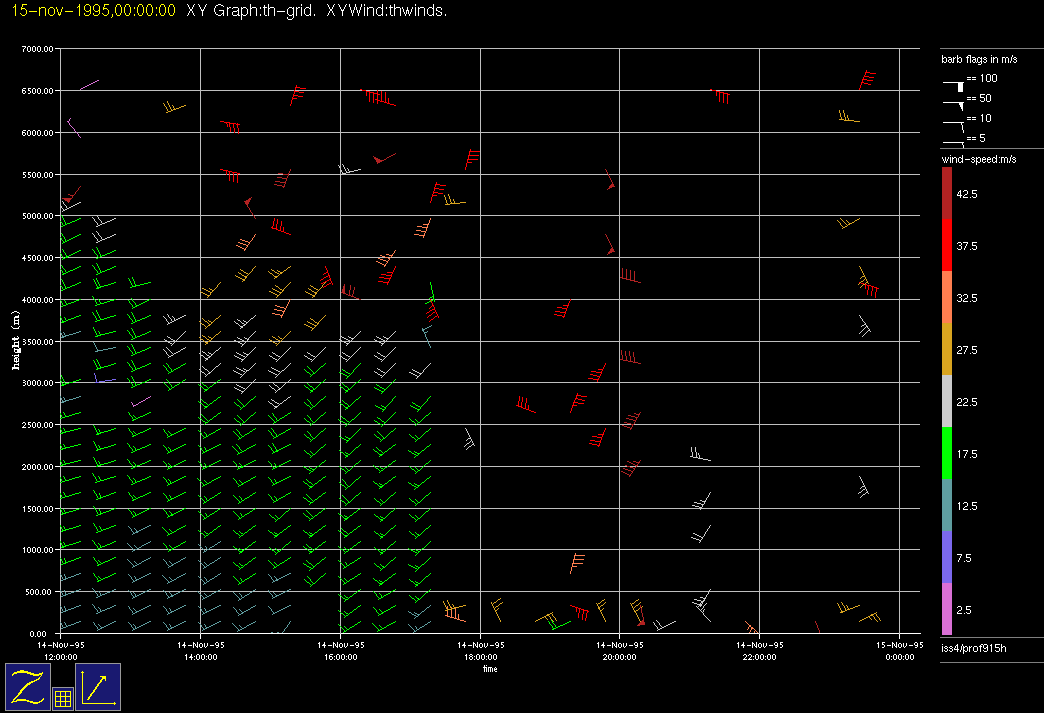Select the green 17.5 wind-speed color band
The width and height of the screenshot is (1044, 713).
click(947, 454)
